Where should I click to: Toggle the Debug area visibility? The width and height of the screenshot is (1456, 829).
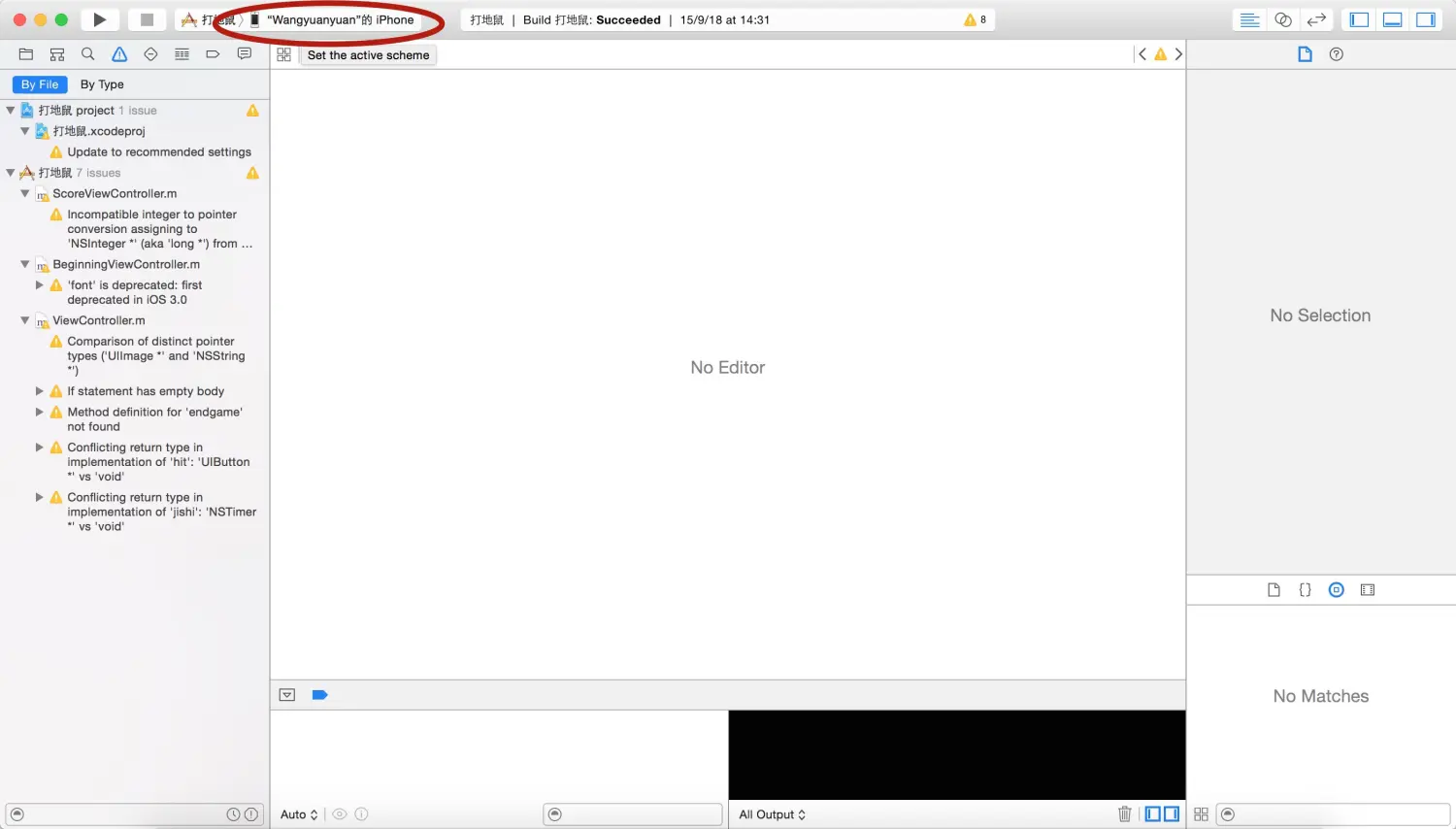1393,19
